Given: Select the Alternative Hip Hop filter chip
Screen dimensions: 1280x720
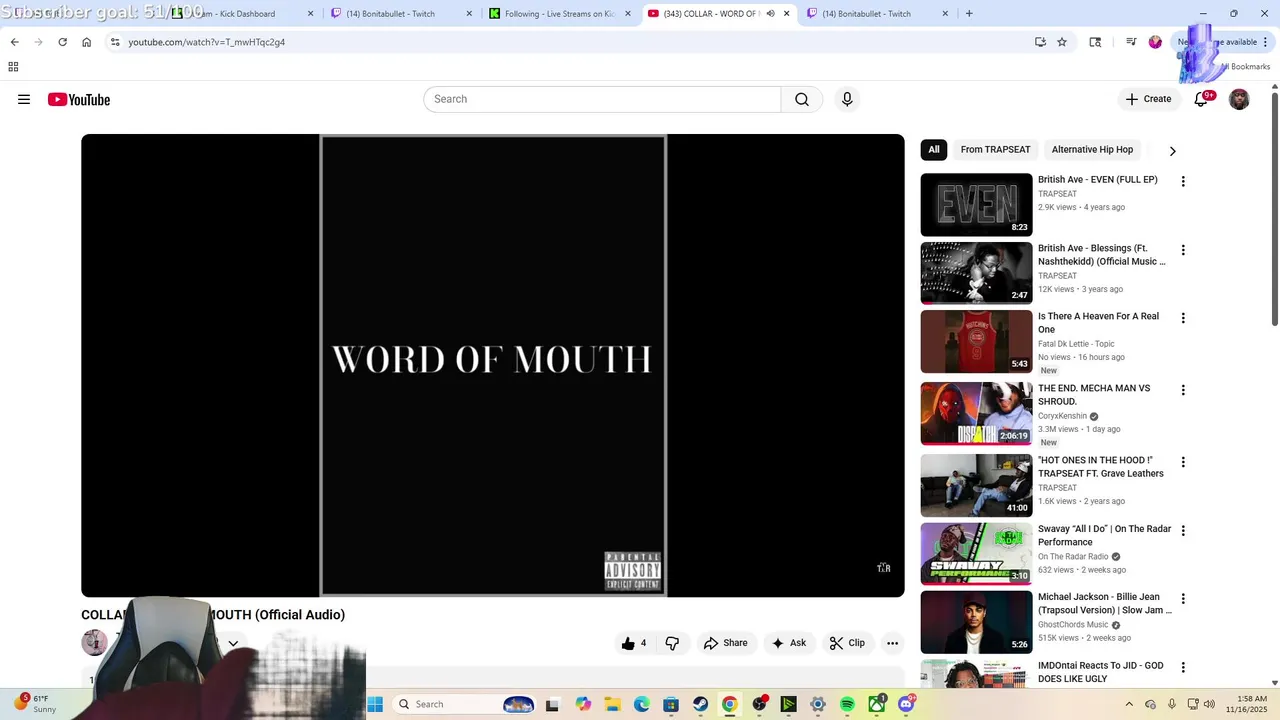Looking at the screenshot, I should coord(1092,150).
